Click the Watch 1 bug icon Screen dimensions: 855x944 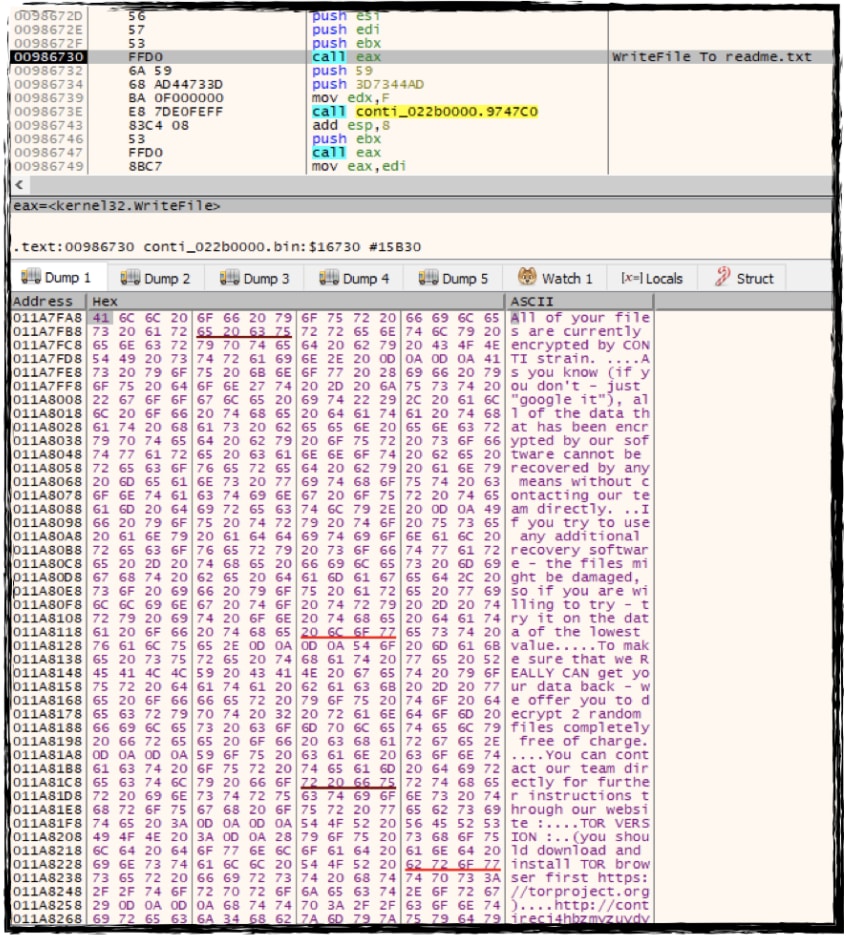pos(527,278)
